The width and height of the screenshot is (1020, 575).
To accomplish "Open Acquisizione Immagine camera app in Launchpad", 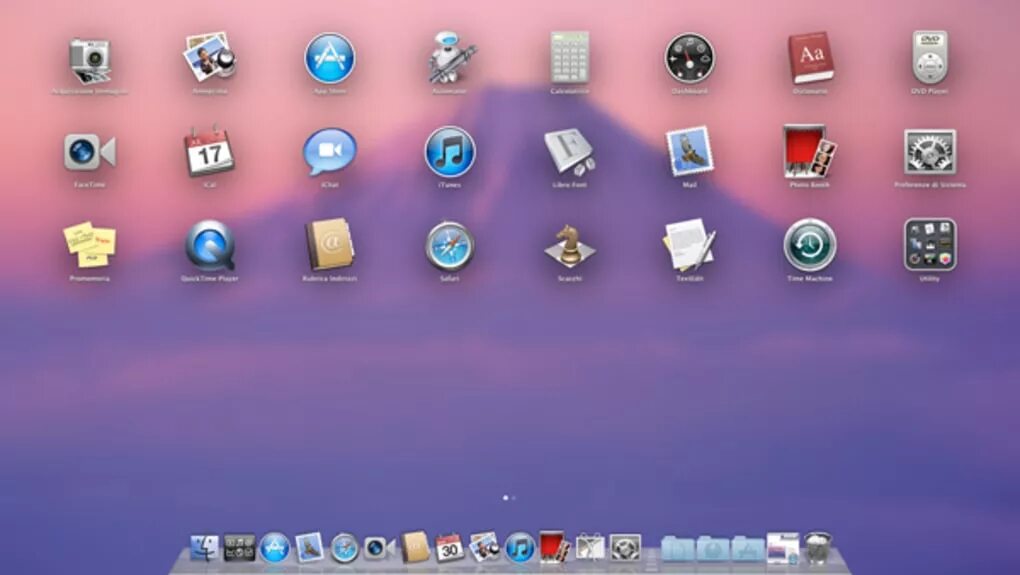I will [x=90, y=60].
